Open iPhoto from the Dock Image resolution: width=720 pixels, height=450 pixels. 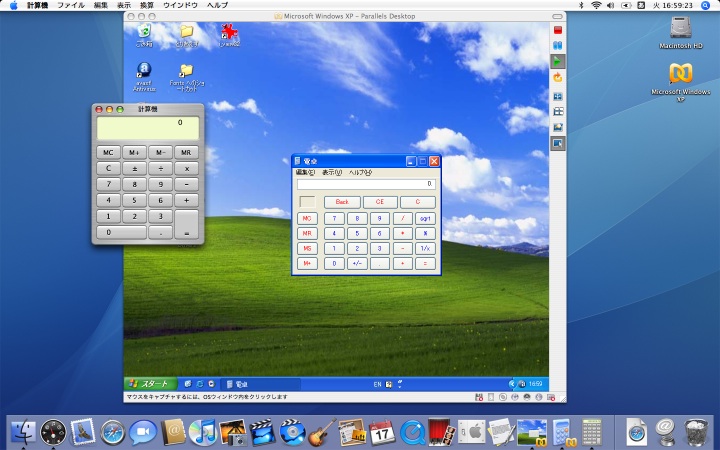click(x=232, y=432)
